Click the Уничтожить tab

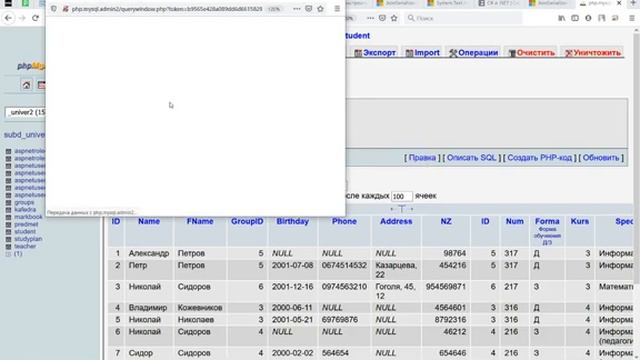593,53
